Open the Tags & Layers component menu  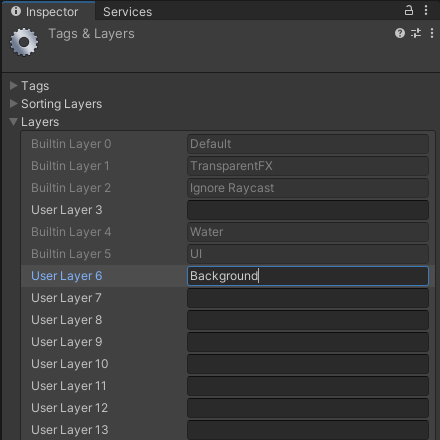432,33
